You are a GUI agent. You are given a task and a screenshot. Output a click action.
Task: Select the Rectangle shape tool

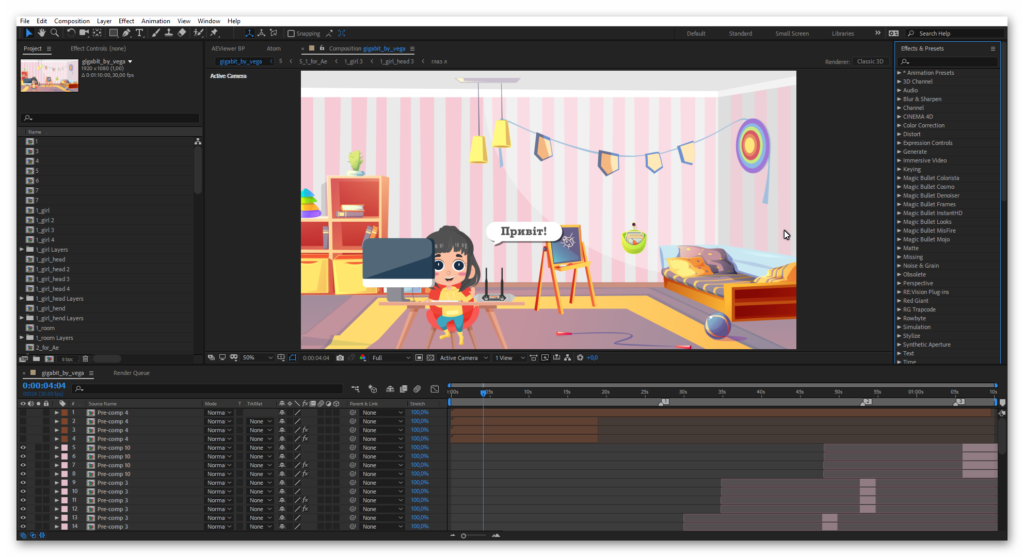pos(114,33)
